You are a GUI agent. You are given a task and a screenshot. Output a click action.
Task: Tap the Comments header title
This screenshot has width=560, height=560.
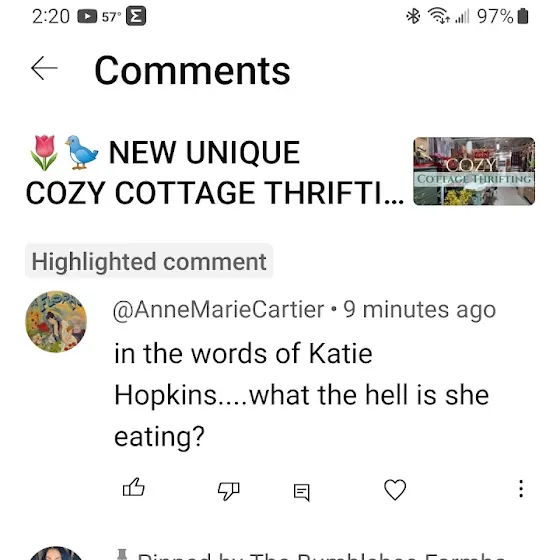point(192,71)
